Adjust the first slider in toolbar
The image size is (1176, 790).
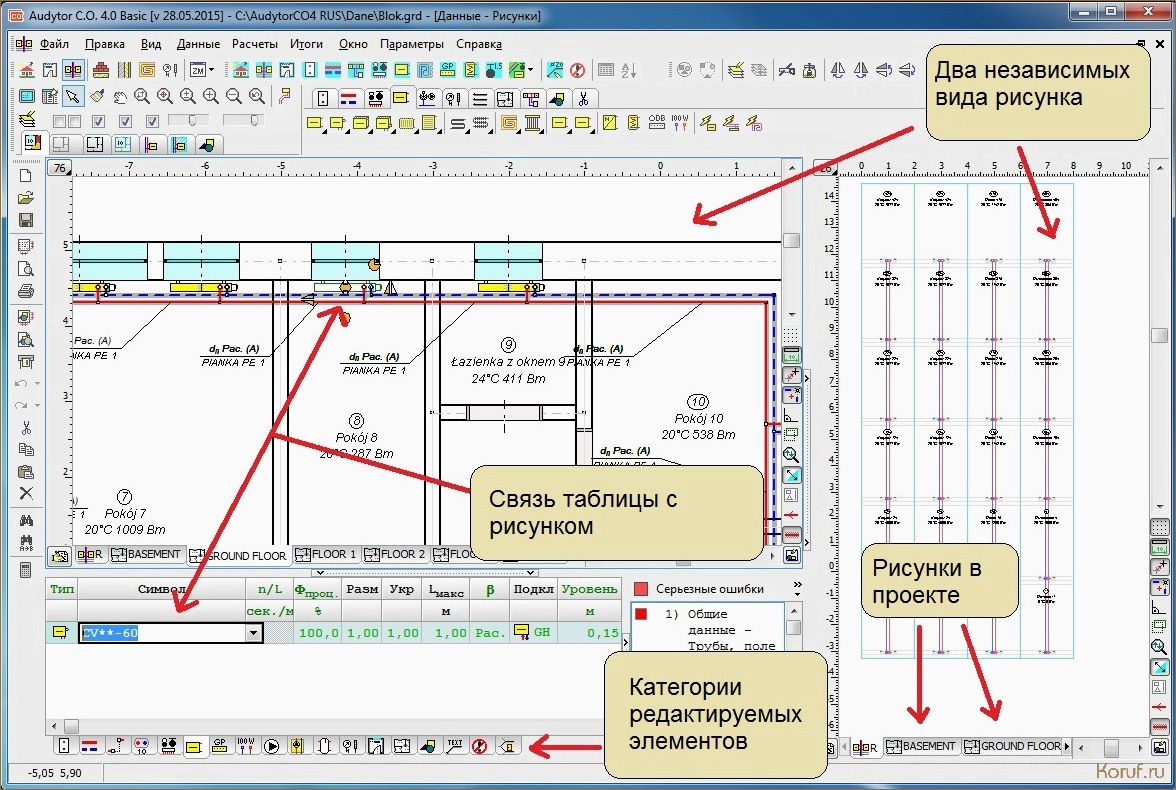pyautogui.click(x=193, y=121)
